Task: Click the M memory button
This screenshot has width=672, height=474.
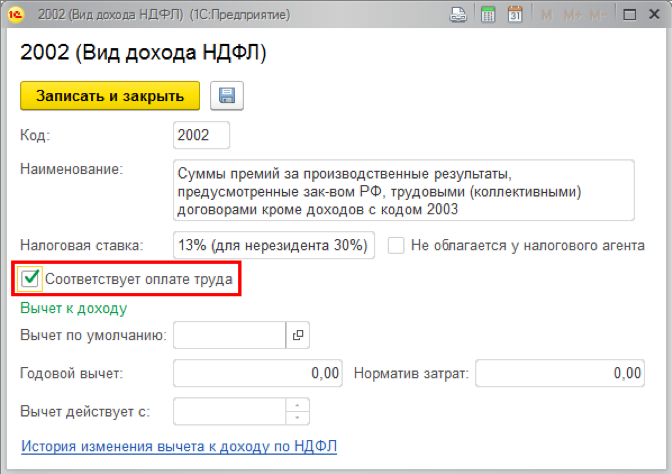Action: click(546, 15)
